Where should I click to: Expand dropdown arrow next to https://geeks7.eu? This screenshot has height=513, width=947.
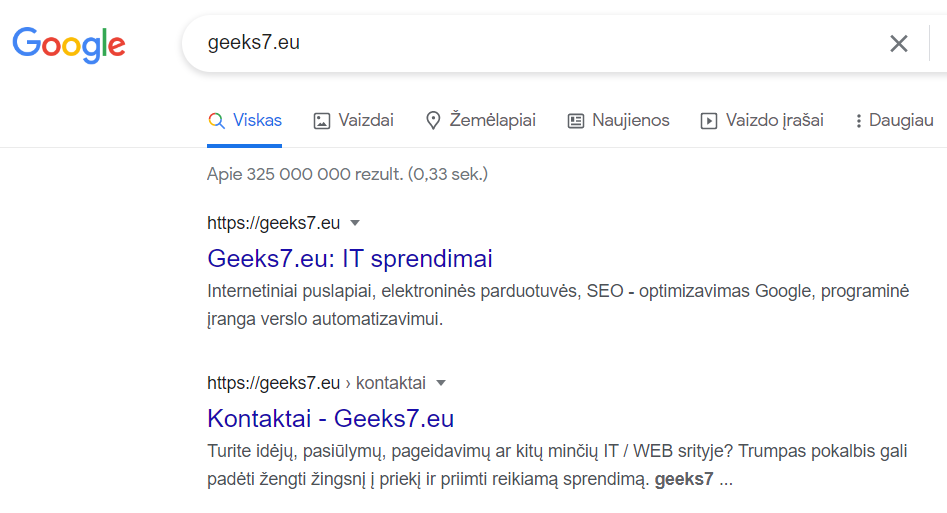(x=355, y=223)
